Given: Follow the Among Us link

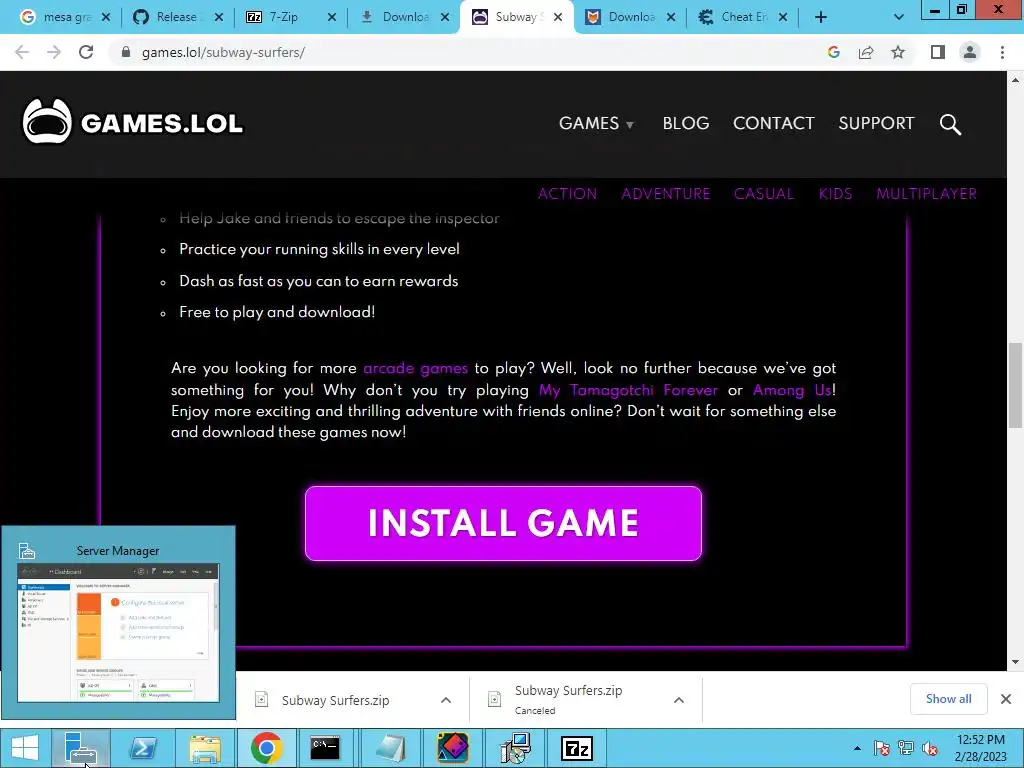Looking at the screenshot, I should (792, 391).
